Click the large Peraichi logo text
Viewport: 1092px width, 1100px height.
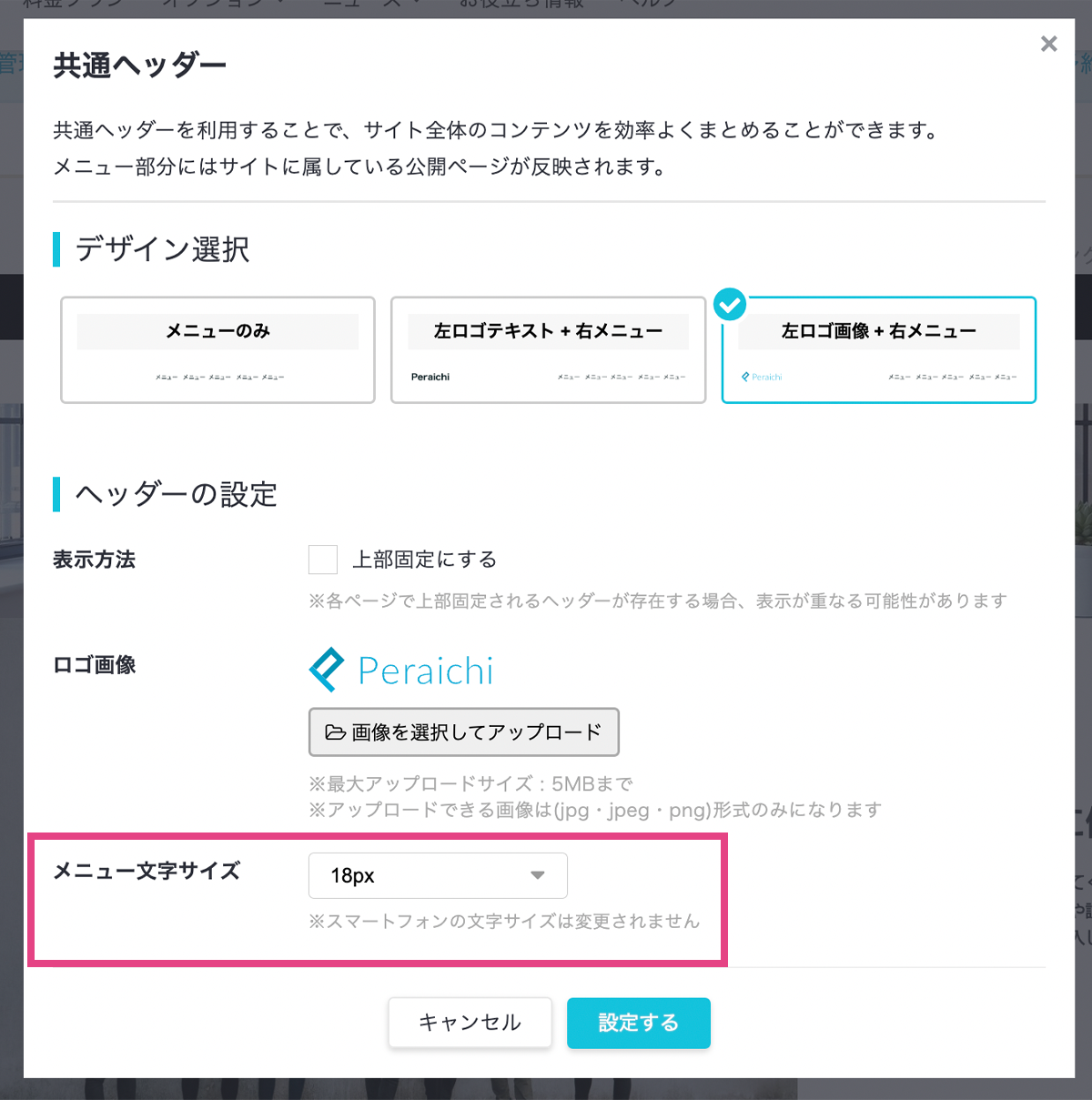point(425,671)
